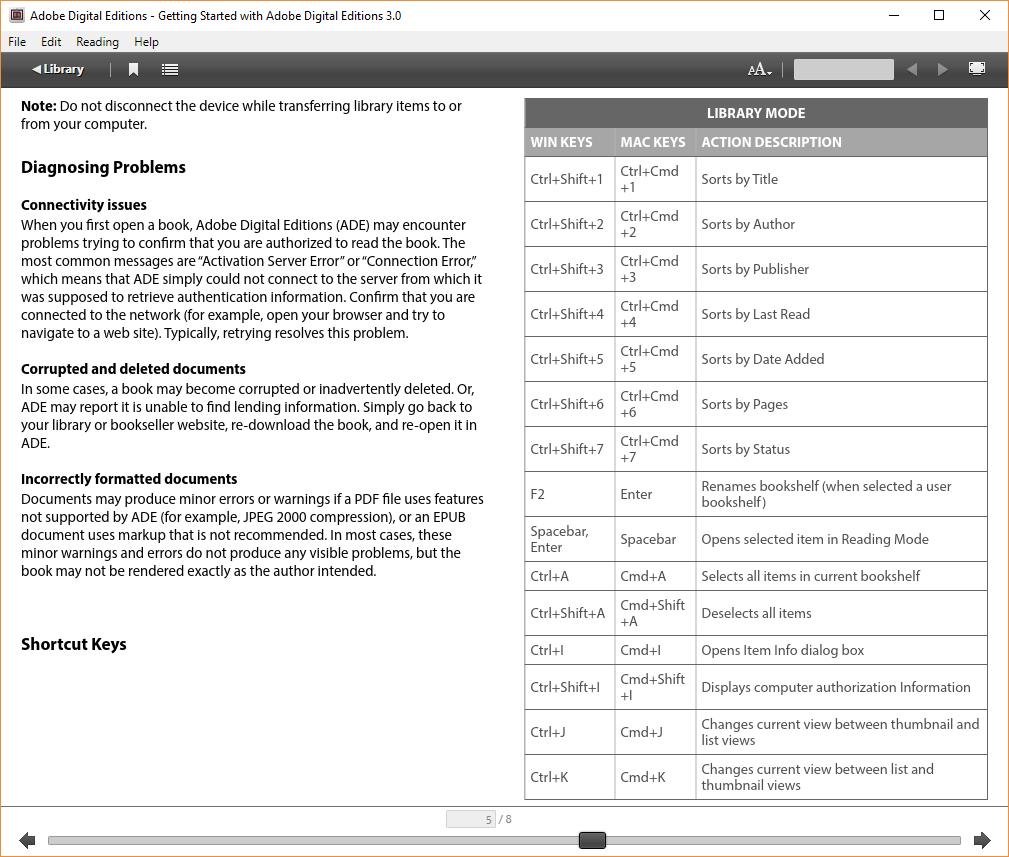
Task: Click Opens selected item in Reading Mode cell
Action: click(842, 540)
